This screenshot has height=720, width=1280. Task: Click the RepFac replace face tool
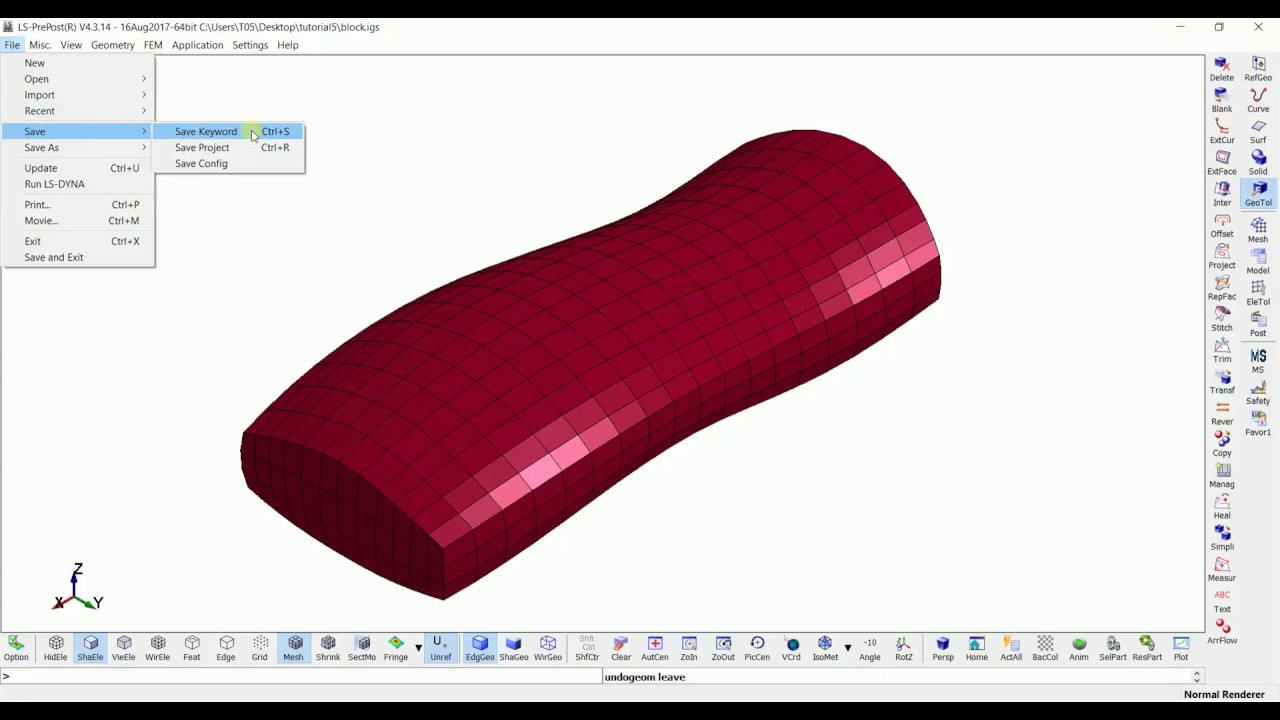coord(1222,287)
